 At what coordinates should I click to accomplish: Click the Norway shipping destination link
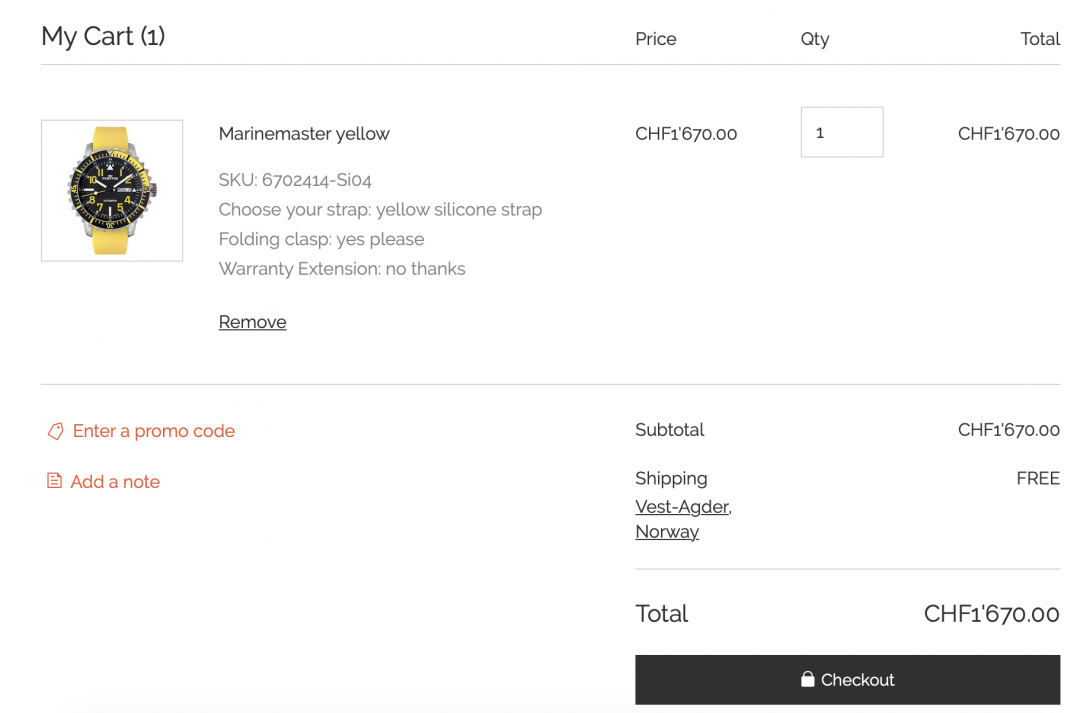[x=667, y=532]
